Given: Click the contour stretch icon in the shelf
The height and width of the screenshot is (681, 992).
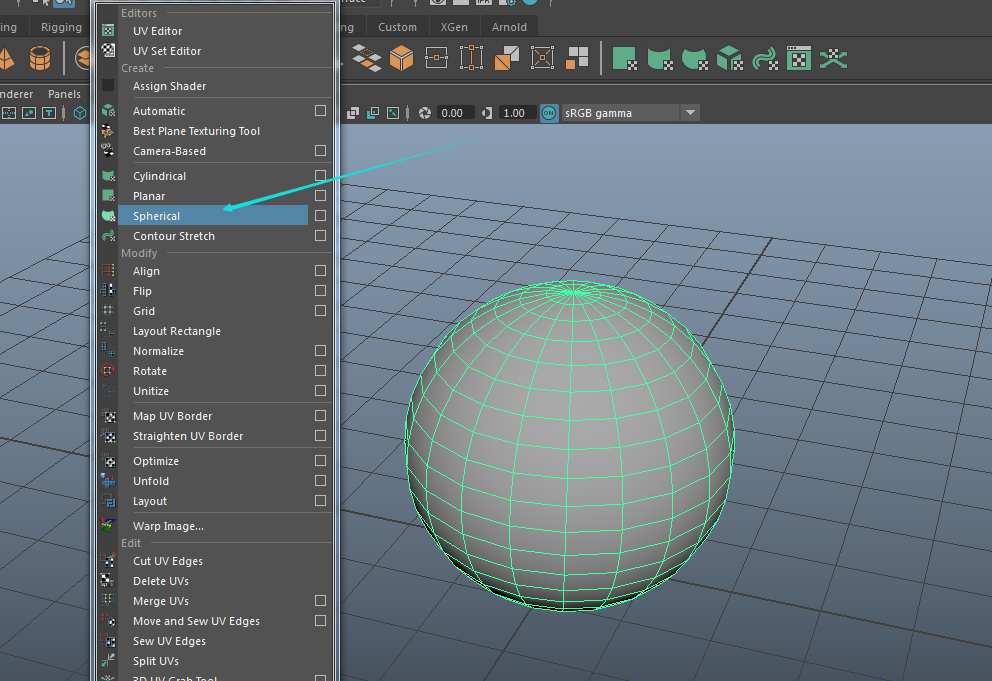Looking at the screenshot, I should (x=764, y=59).
